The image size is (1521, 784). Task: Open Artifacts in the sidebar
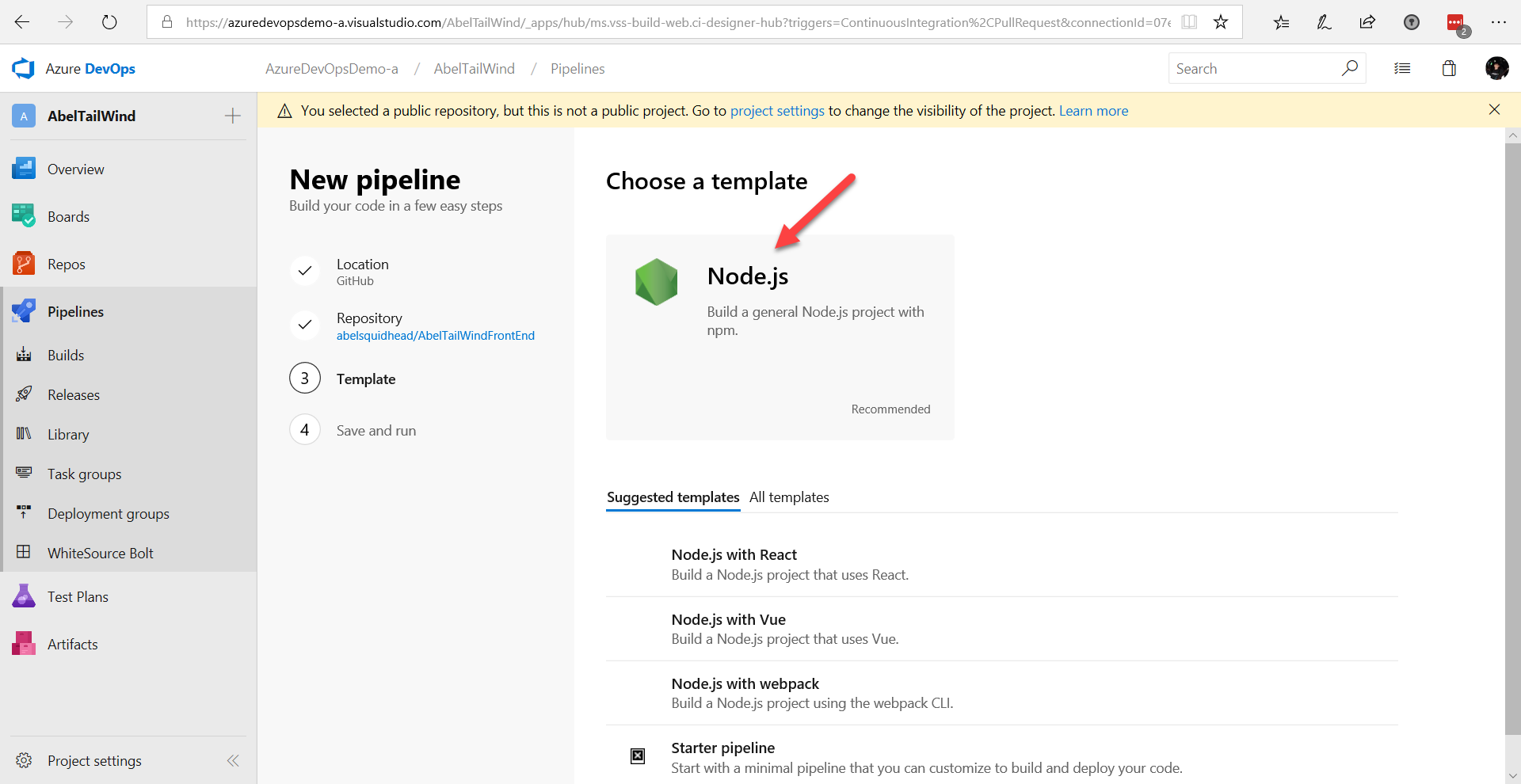coord(128,644)
